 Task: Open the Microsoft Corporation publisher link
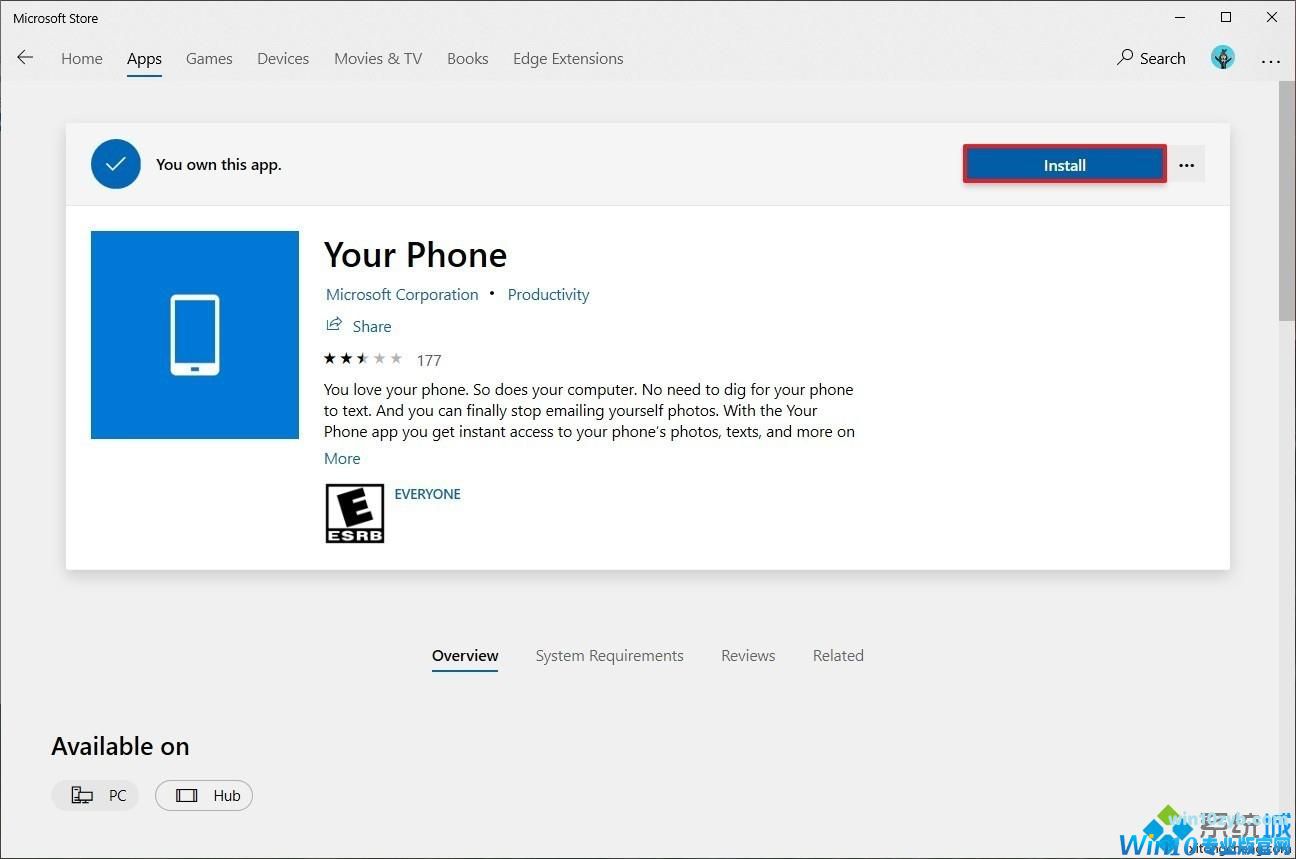[402, 294]
